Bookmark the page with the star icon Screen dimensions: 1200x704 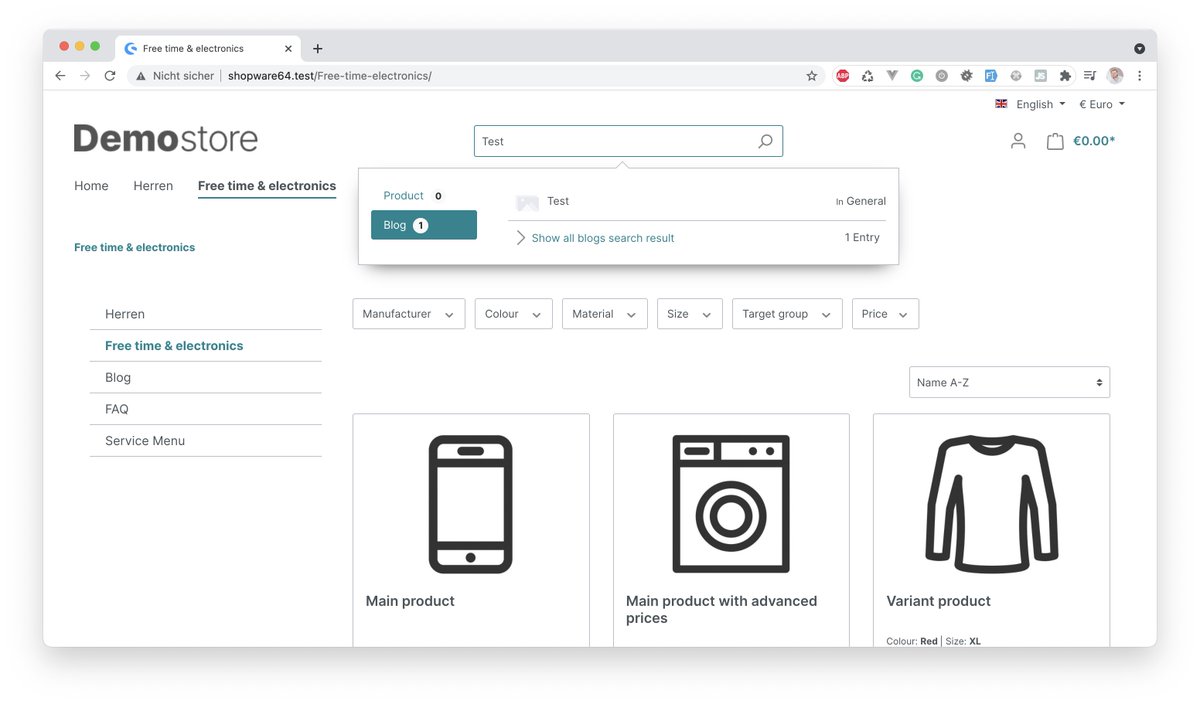click(811, 75)
